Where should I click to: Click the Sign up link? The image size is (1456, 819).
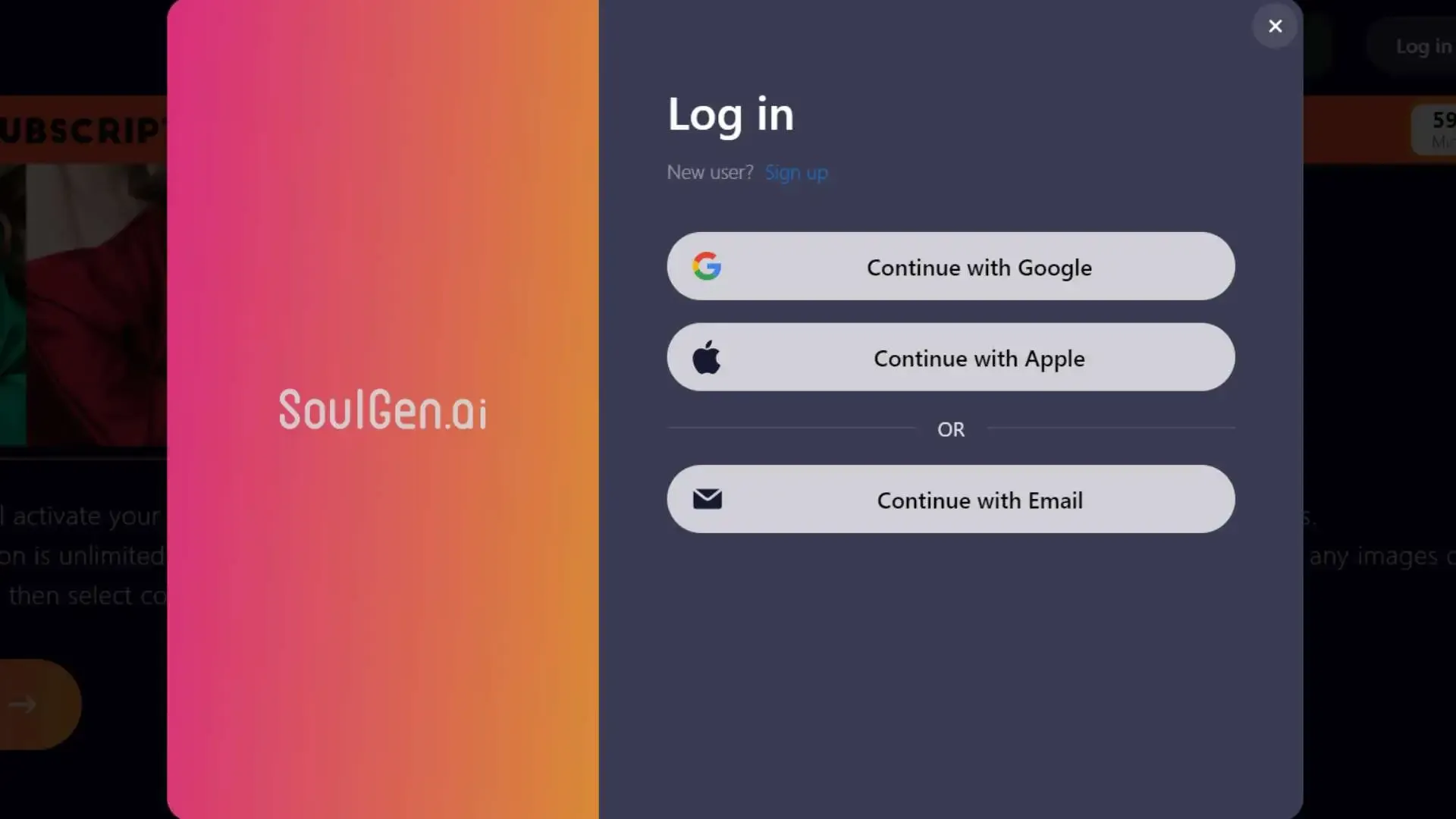(797, 171)
